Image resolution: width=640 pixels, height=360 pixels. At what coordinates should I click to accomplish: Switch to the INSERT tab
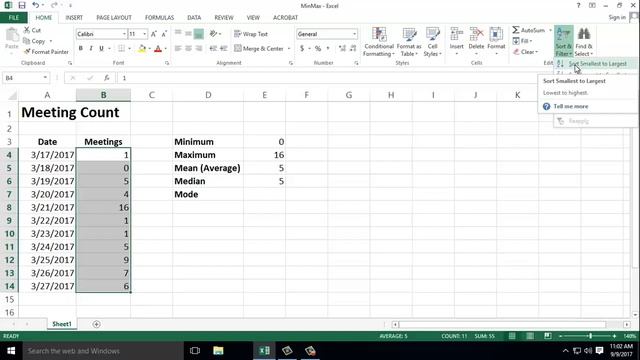(x=74, y=18)
